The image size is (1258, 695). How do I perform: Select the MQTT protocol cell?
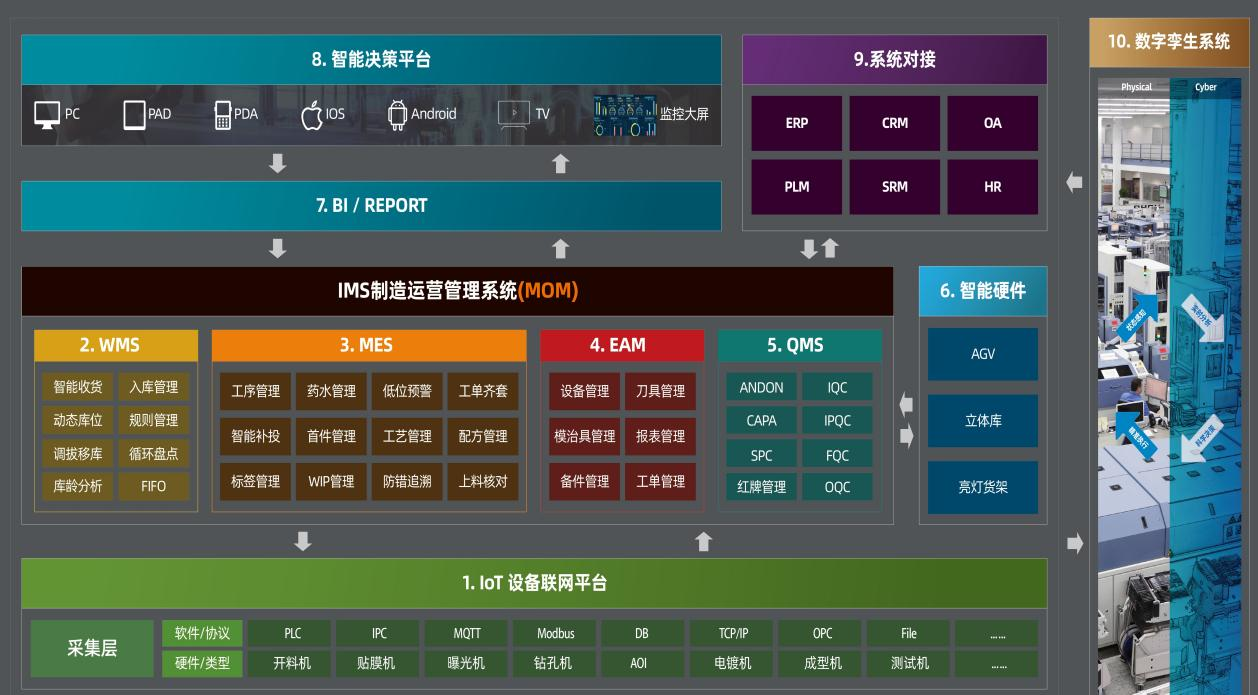(x=467, y=633)
